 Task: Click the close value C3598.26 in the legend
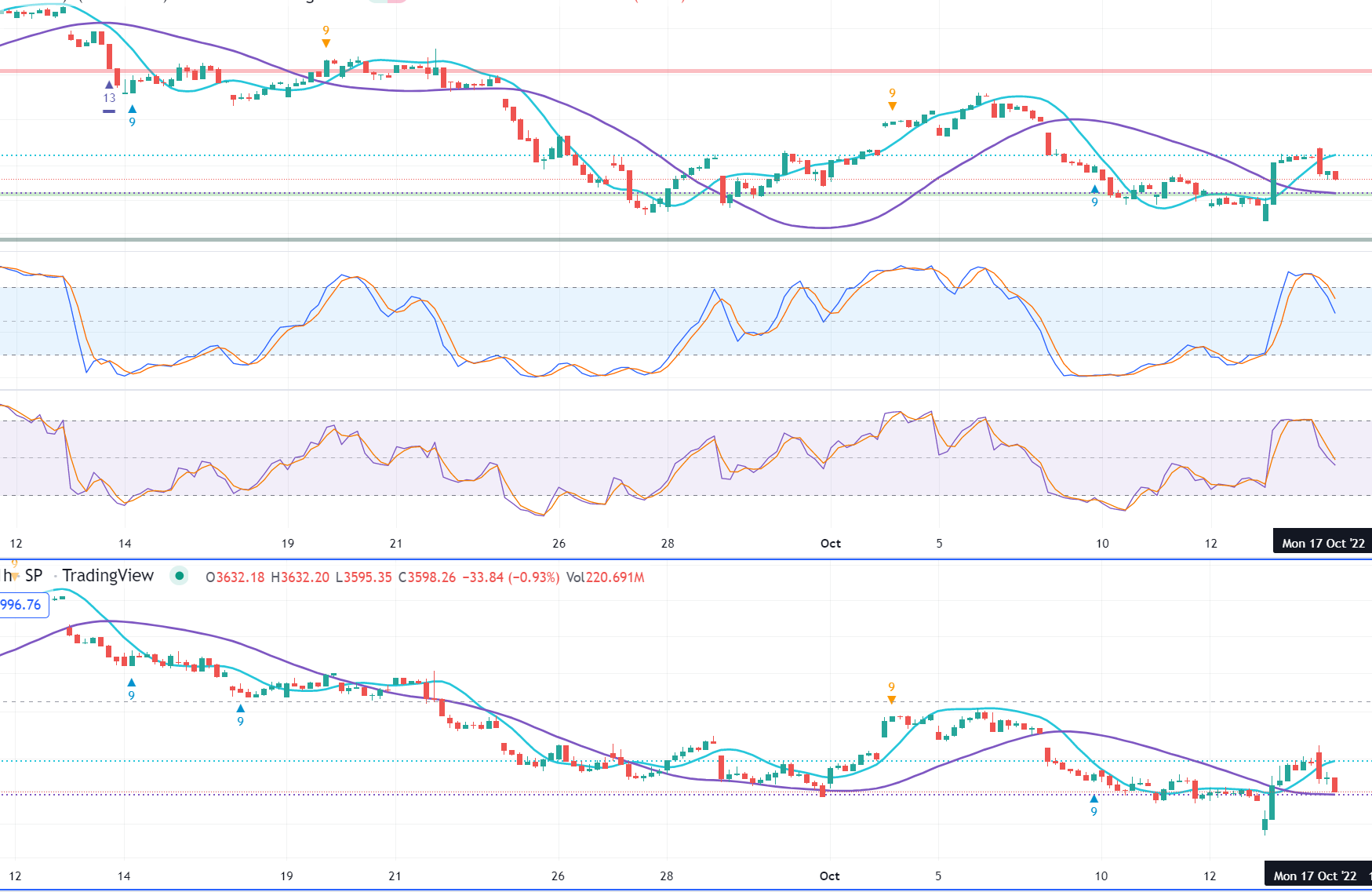coord(427,577)
